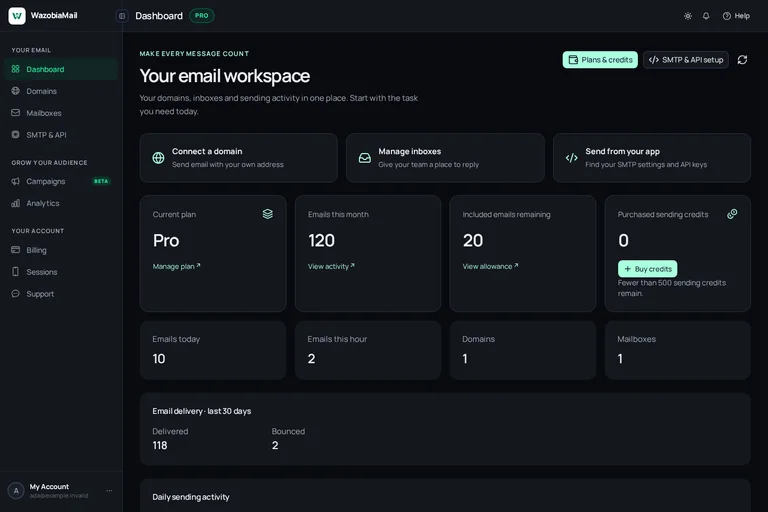Refresh the dashboard with the reload icon
Screen dimensions: 768x512
[x=743, y=60]
